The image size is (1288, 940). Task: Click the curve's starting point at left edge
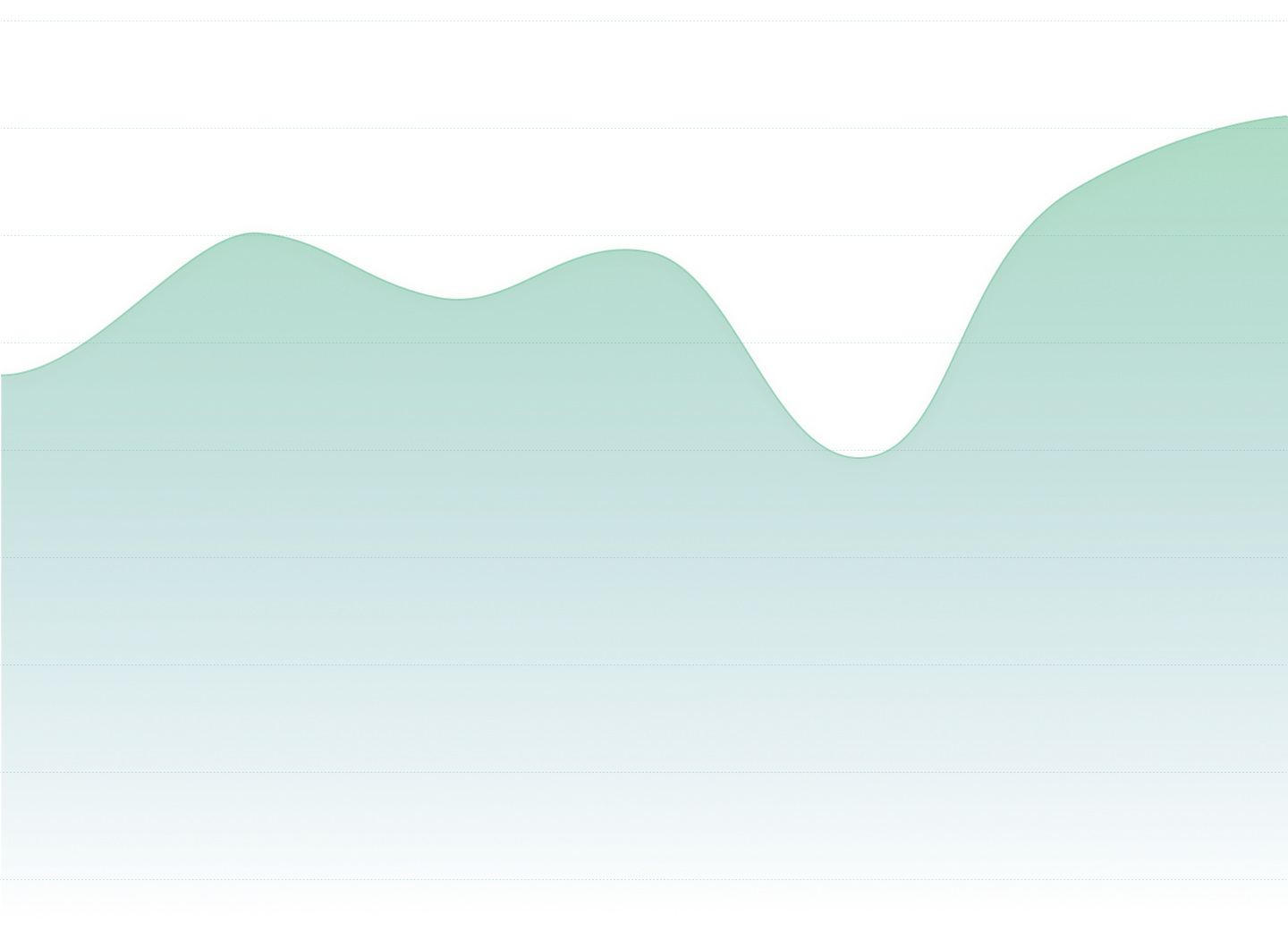tap(4, 367)
